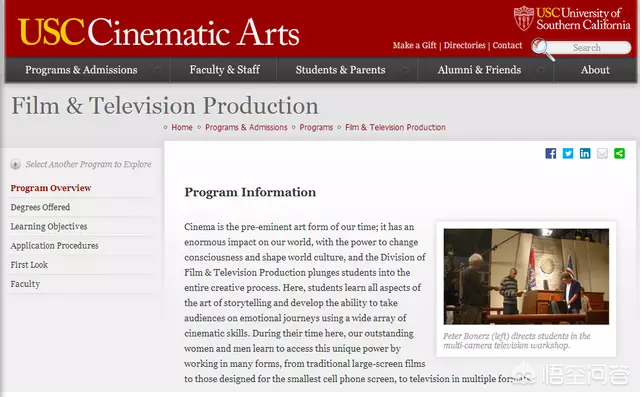Expand Programs & Admissions dropdown arrow
641x397 pixels.
click(157, 70)
